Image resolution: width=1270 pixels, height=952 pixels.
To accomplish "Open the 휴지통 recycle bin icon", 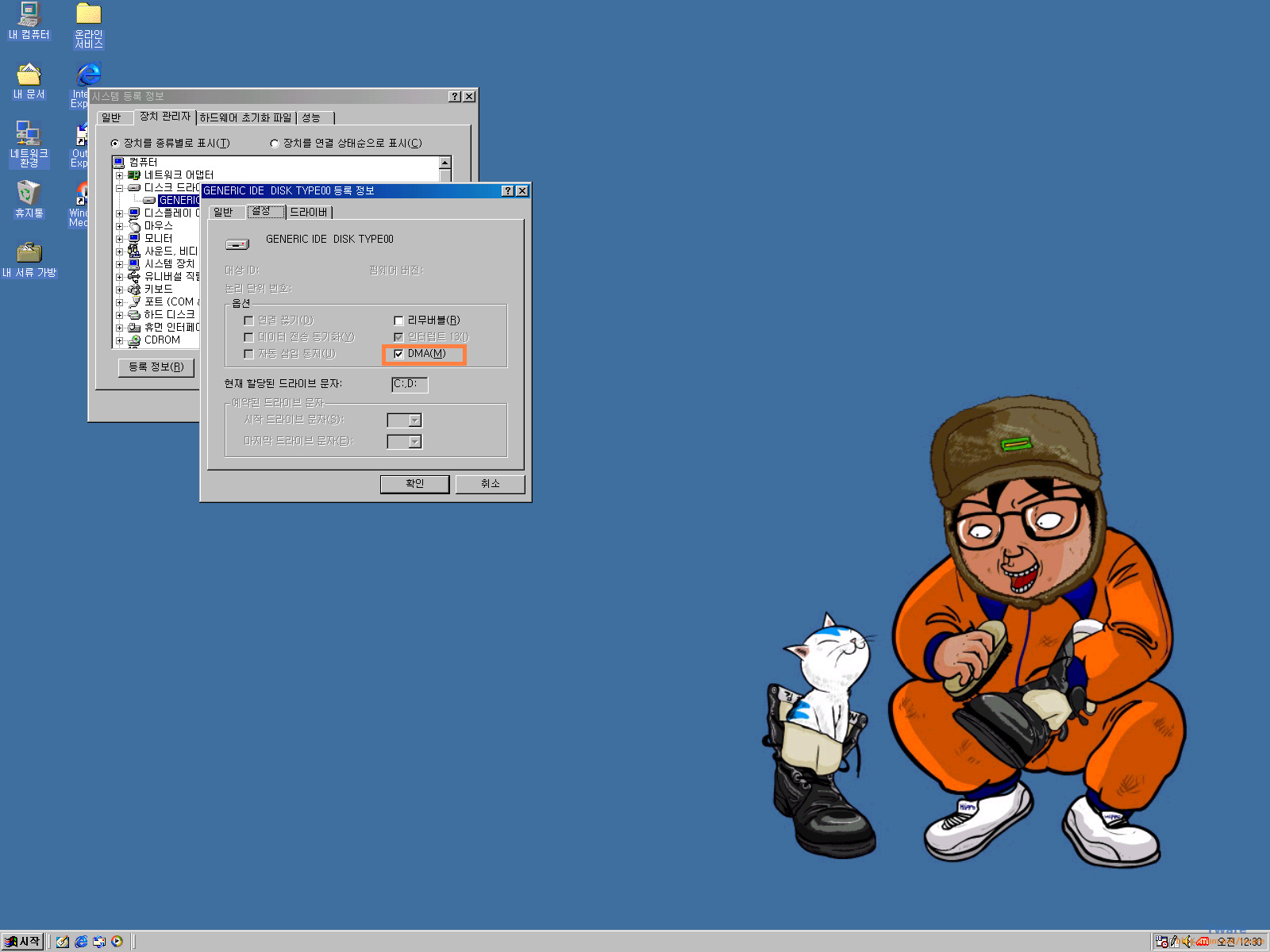I will (29, 198).
